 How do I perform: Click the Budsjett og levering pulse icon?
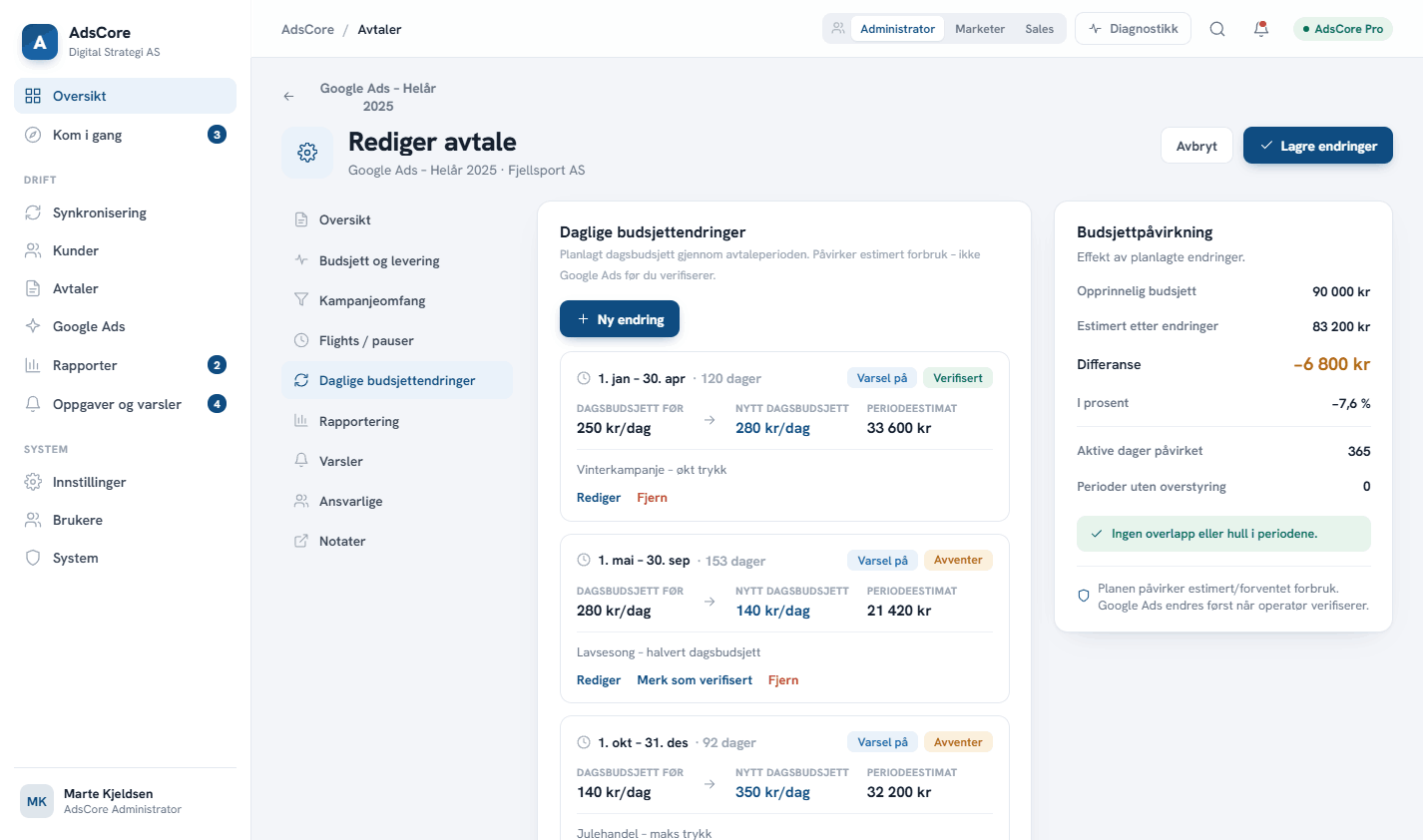[x=301, y=260]
